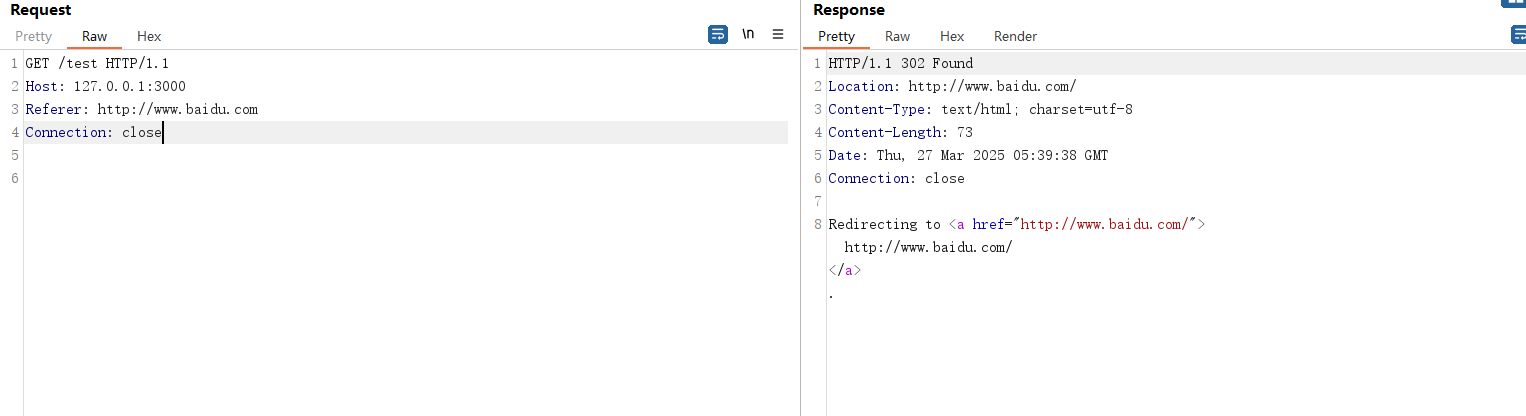1526x416 pixels.
Task: Click the Location header in the Response
Action: click(951, 86)
